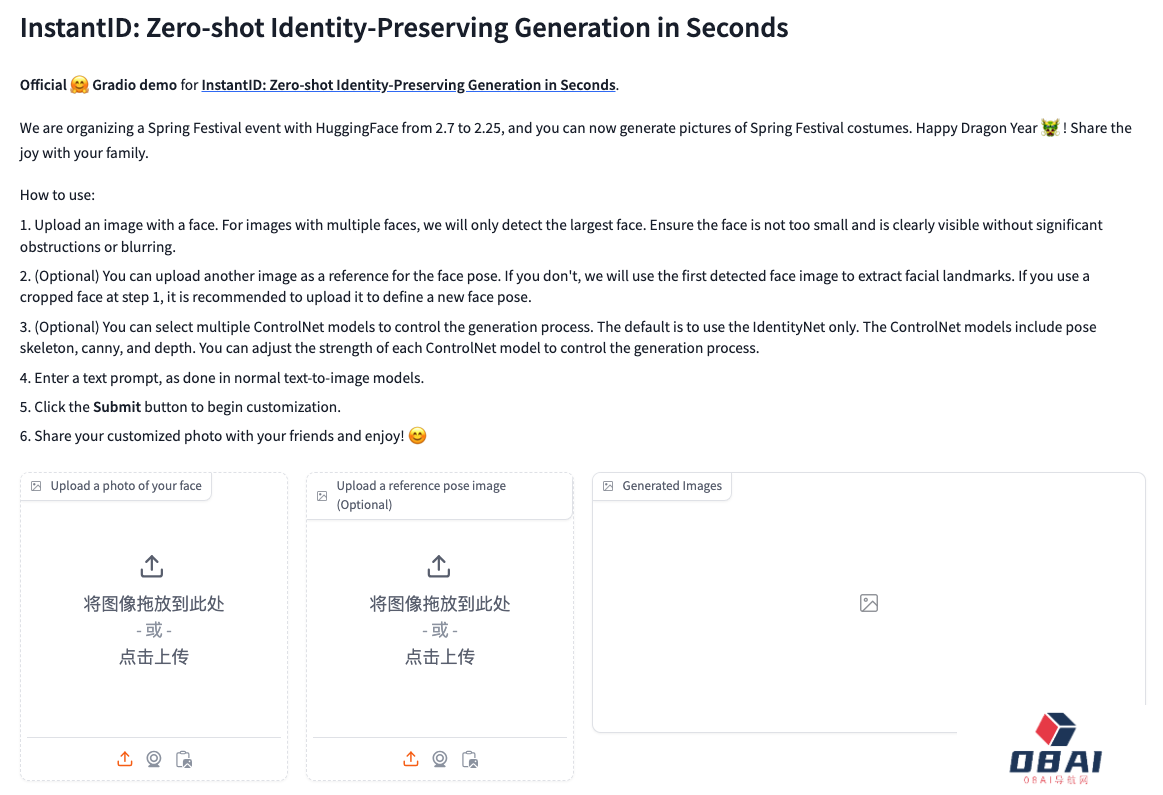Click the Generated Images placeholder icon

(869, 603)
